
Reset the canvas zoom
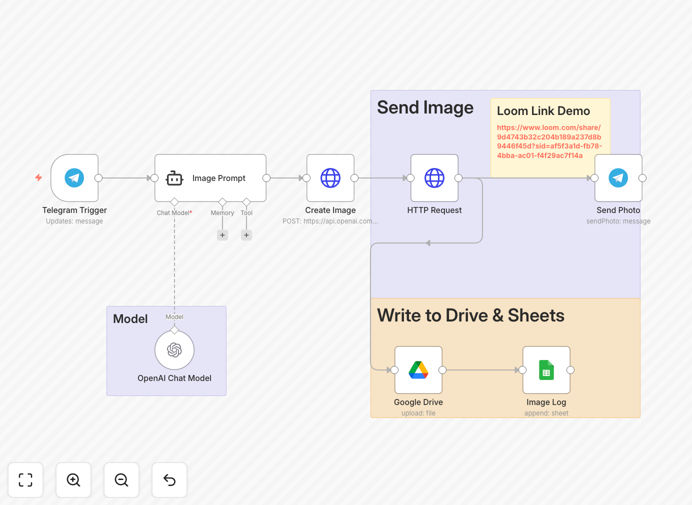pos(169,480)
